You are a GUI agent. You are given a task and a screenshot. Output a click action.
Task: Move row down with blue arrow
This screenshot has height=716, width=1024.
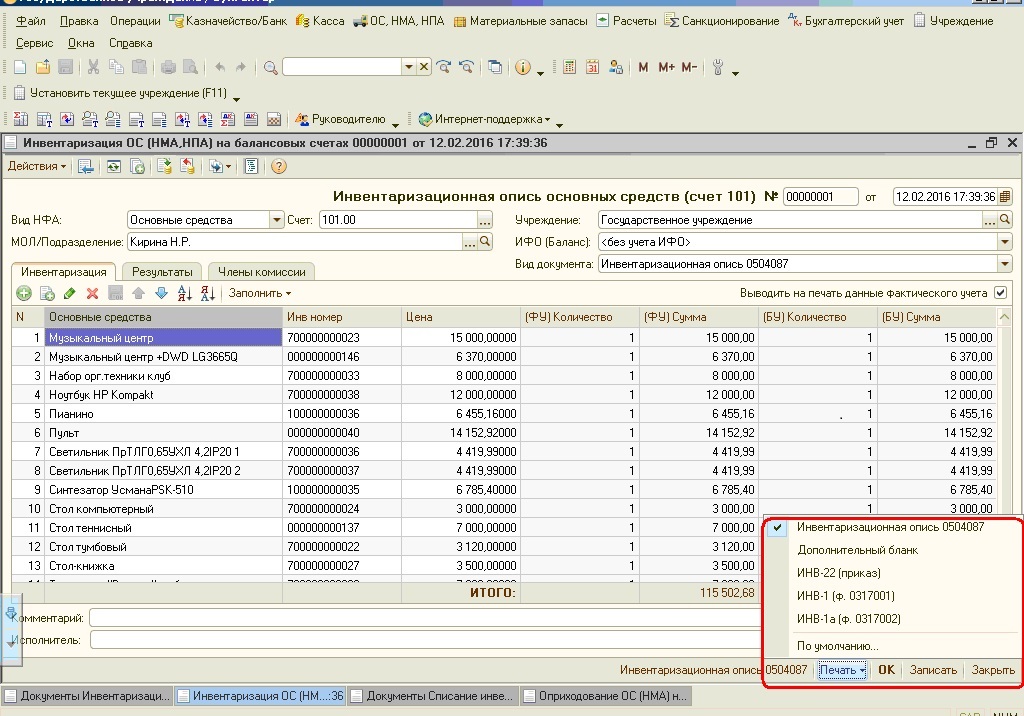[161, 293]
